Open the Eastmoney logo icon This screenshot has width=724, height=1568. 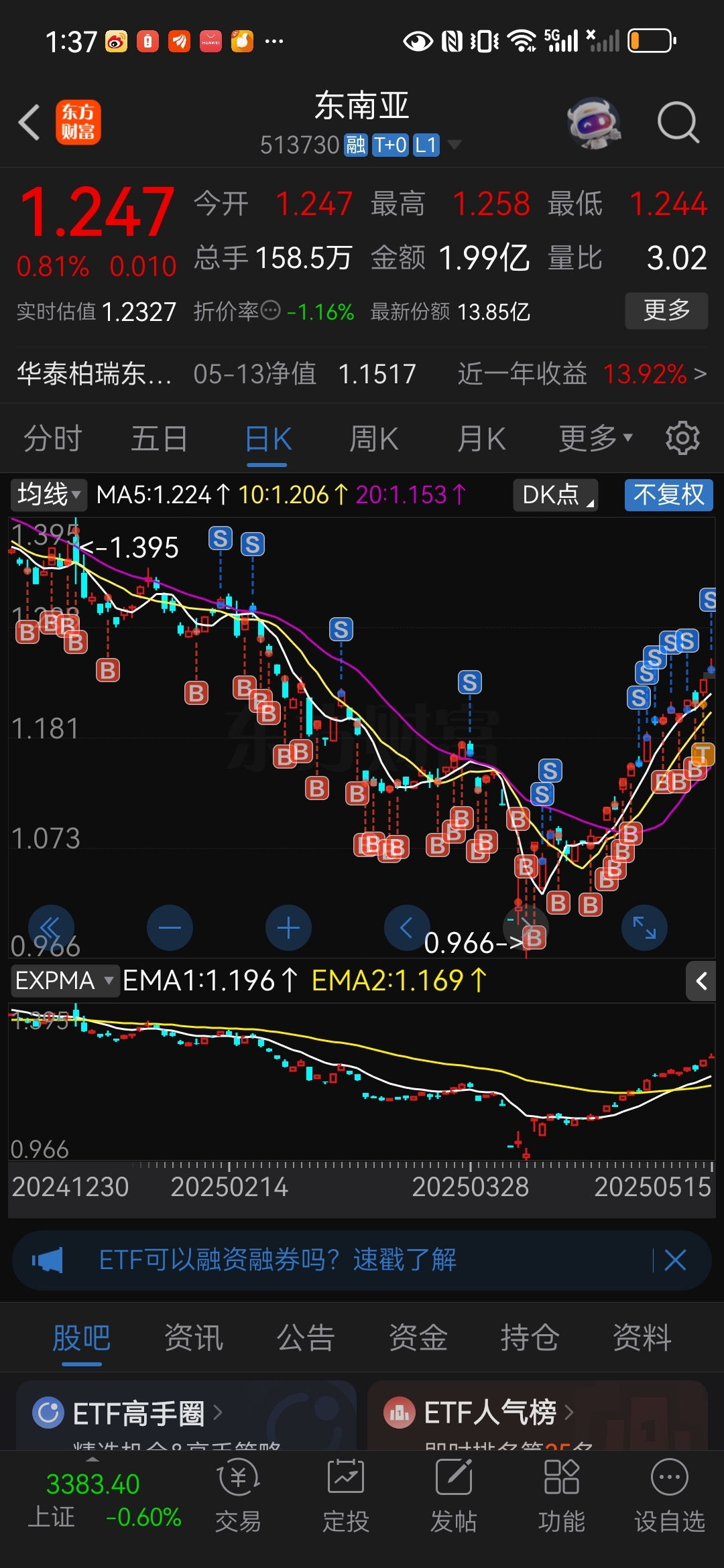[x=78, y=122]
